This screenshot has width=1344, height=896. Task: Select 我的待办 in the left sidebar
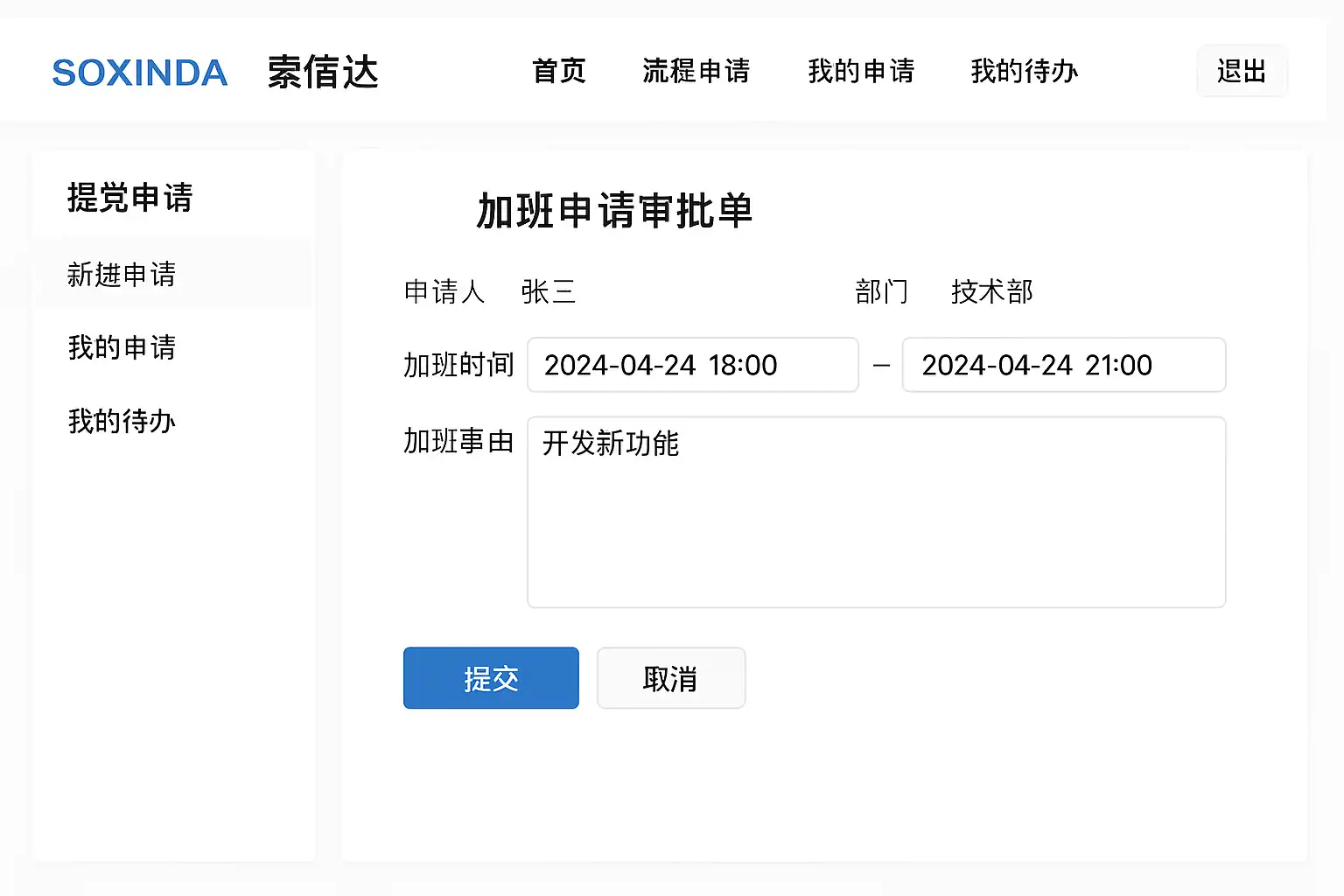(122, 421)
